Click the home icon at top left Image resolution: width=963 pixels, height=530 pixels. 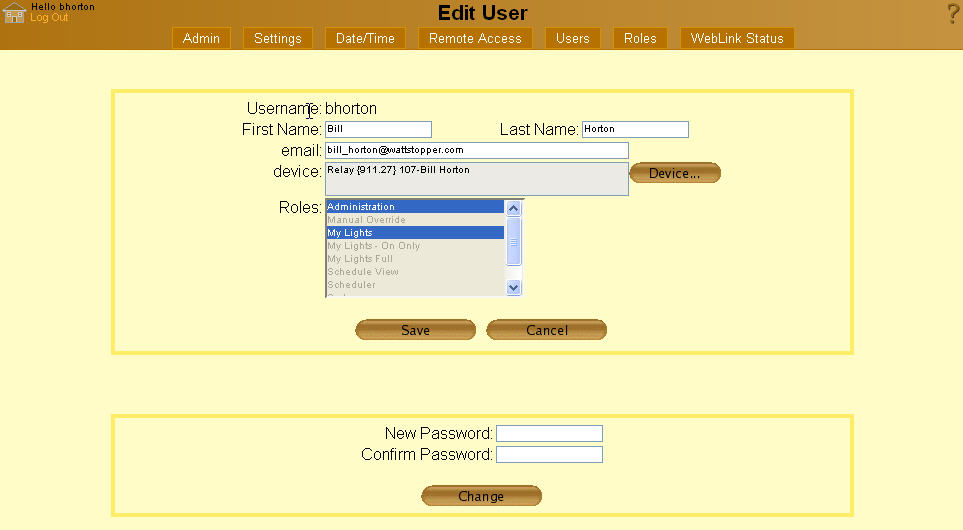14,13
